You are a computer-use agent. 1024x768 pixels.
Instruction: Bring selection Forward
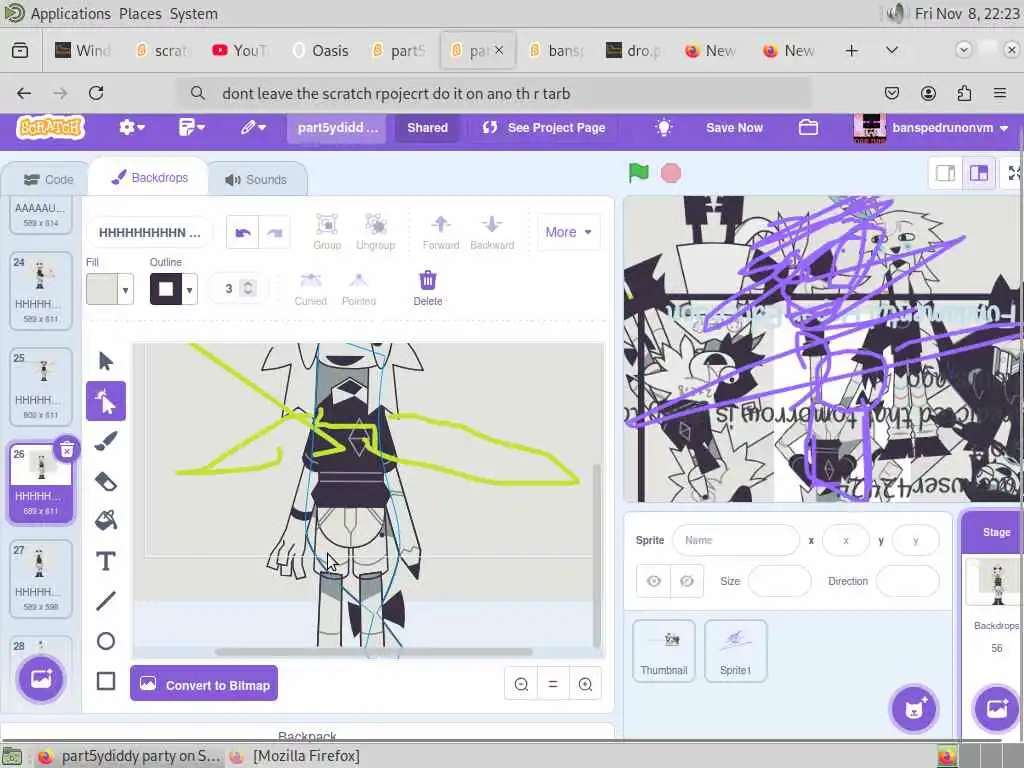(441, 232)
